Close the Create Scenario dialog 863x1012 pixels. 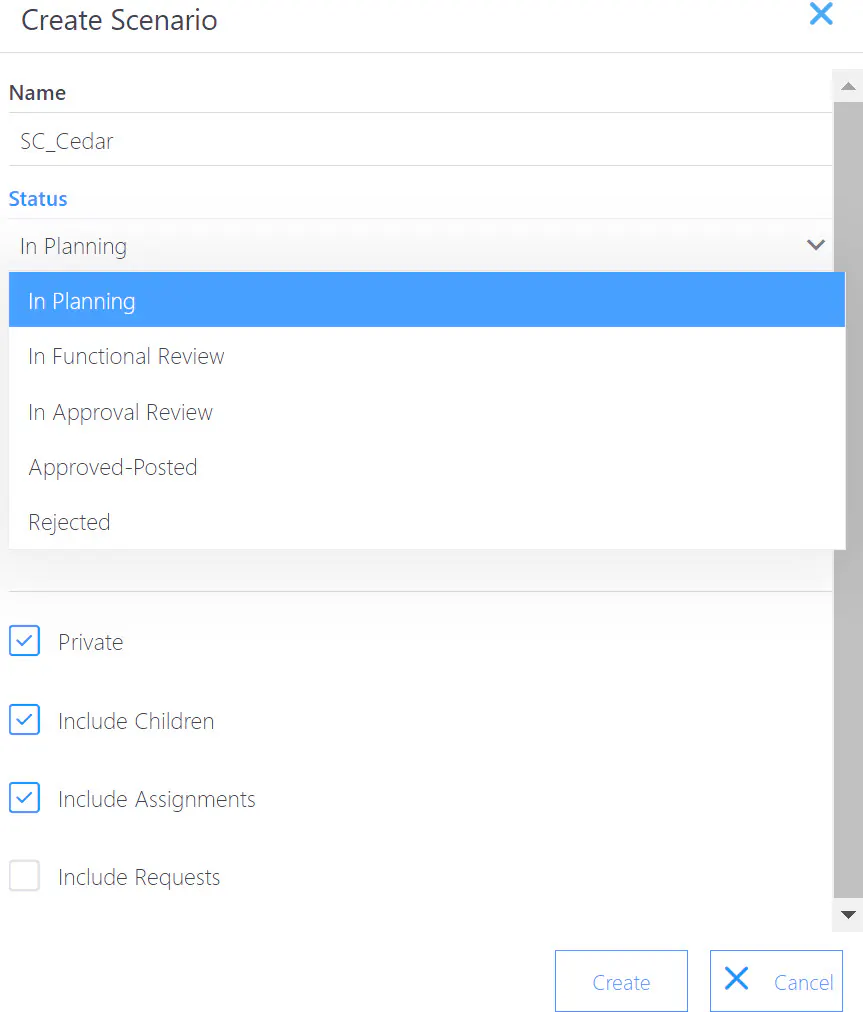click(x=821, y=14)
